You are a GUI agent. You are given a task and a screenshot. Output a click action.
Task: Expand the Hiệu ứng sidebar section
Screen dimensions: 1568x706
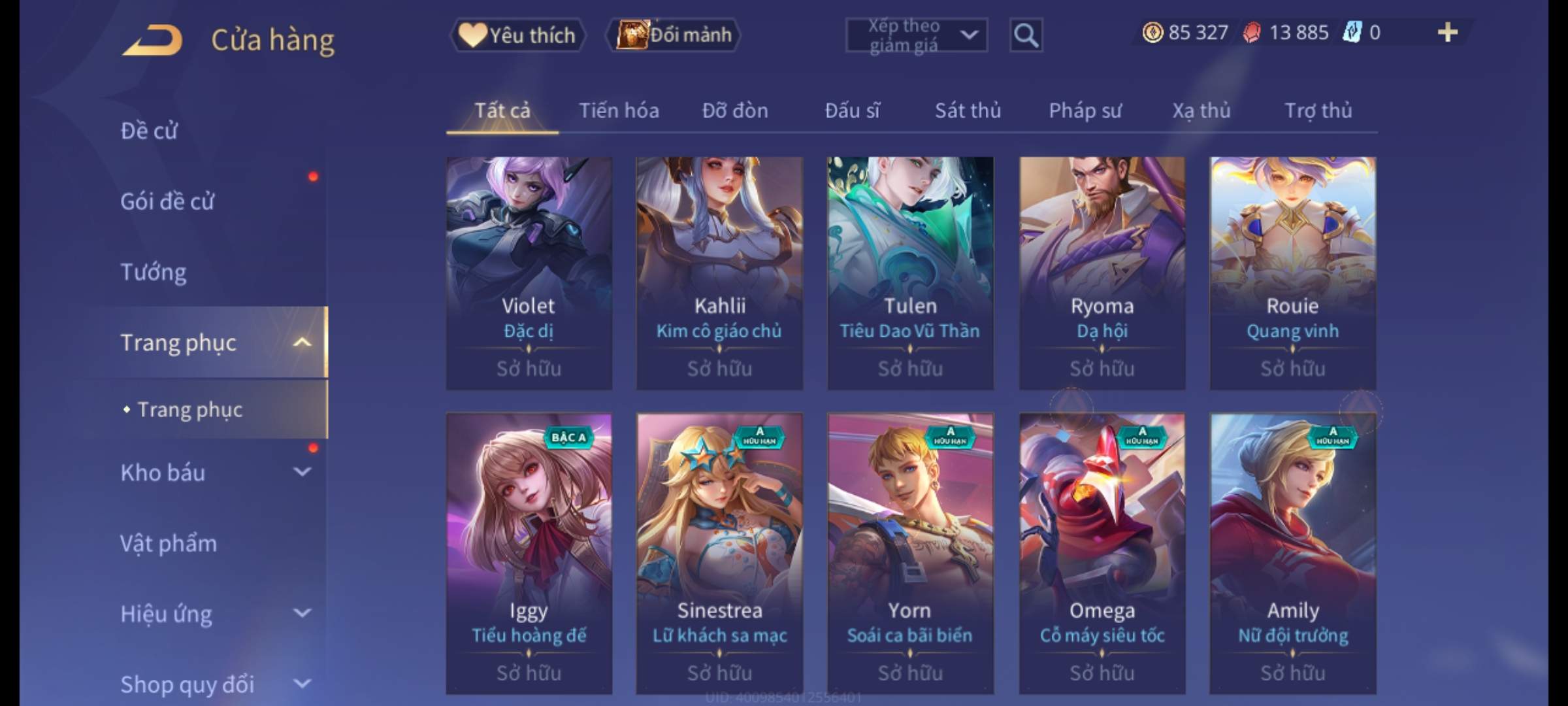(x=302, y=613)
